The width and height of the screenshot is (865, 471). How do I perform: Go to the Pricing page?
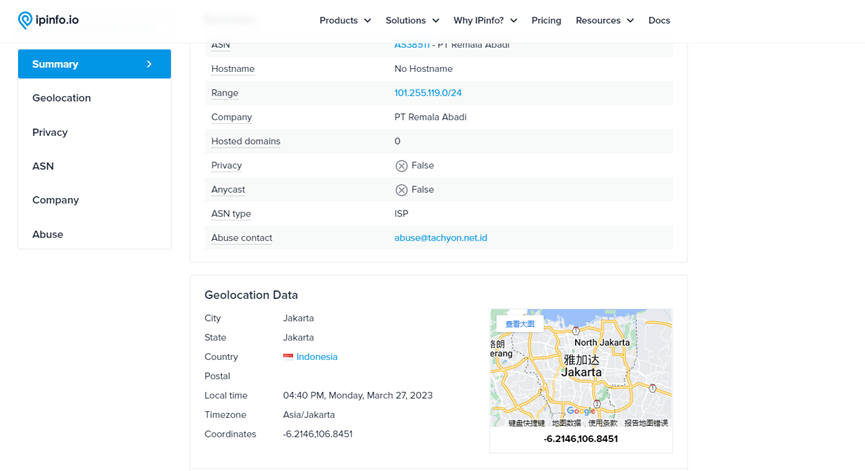coord(546,20)
